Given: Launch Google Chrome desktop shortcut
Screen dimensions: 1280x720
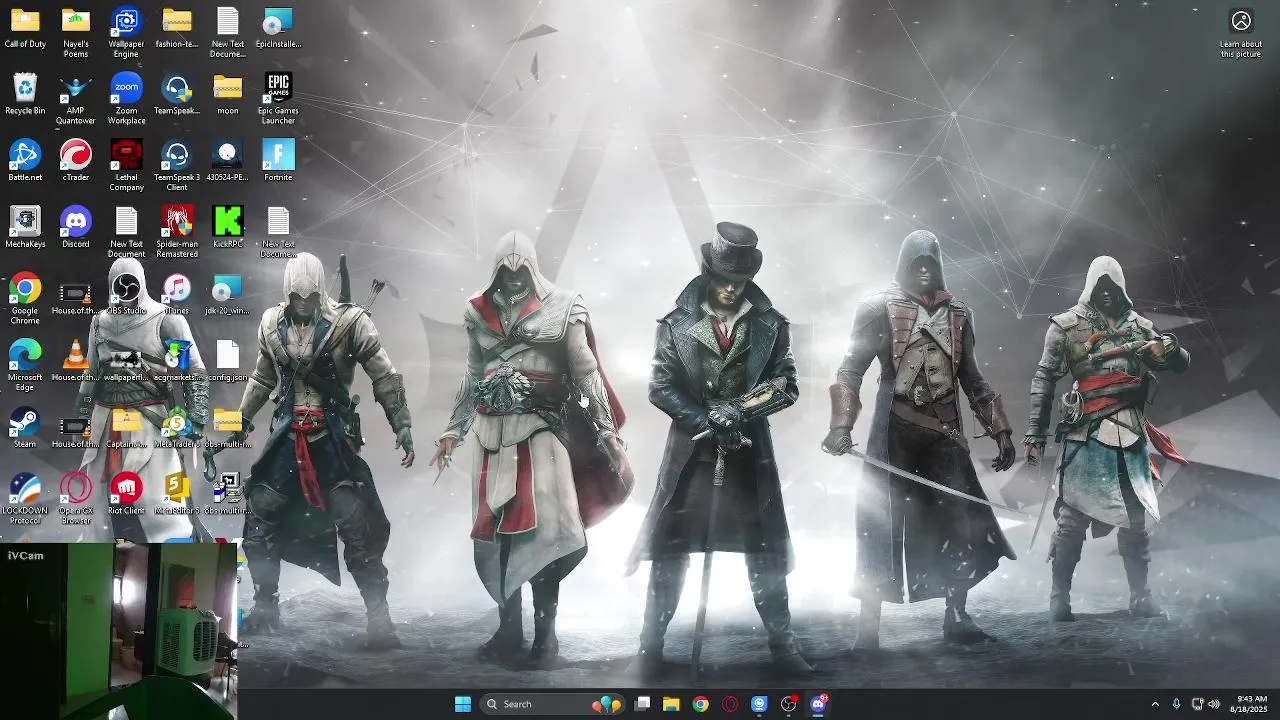Looking at the screenshot, I should 25,299.
